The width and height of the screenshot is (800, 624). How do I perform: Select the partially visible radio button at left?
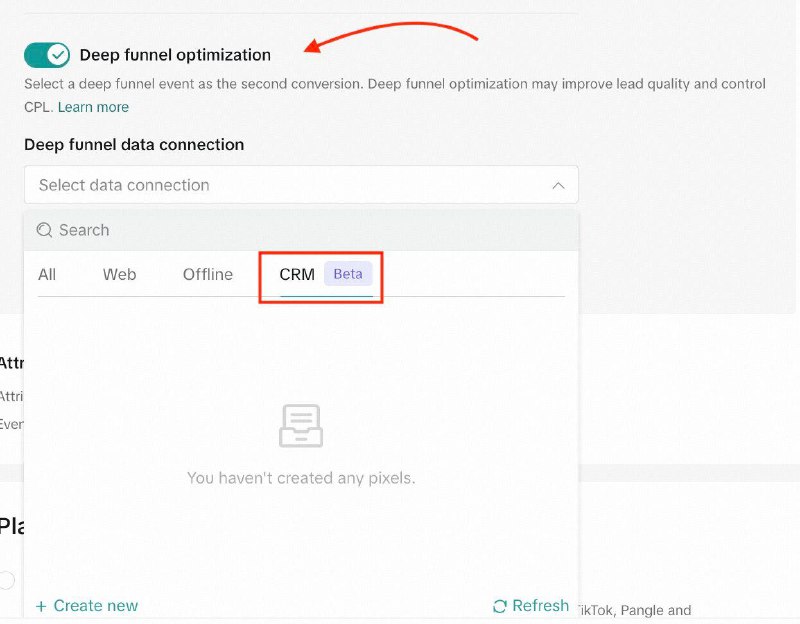[x=6, y=580]
